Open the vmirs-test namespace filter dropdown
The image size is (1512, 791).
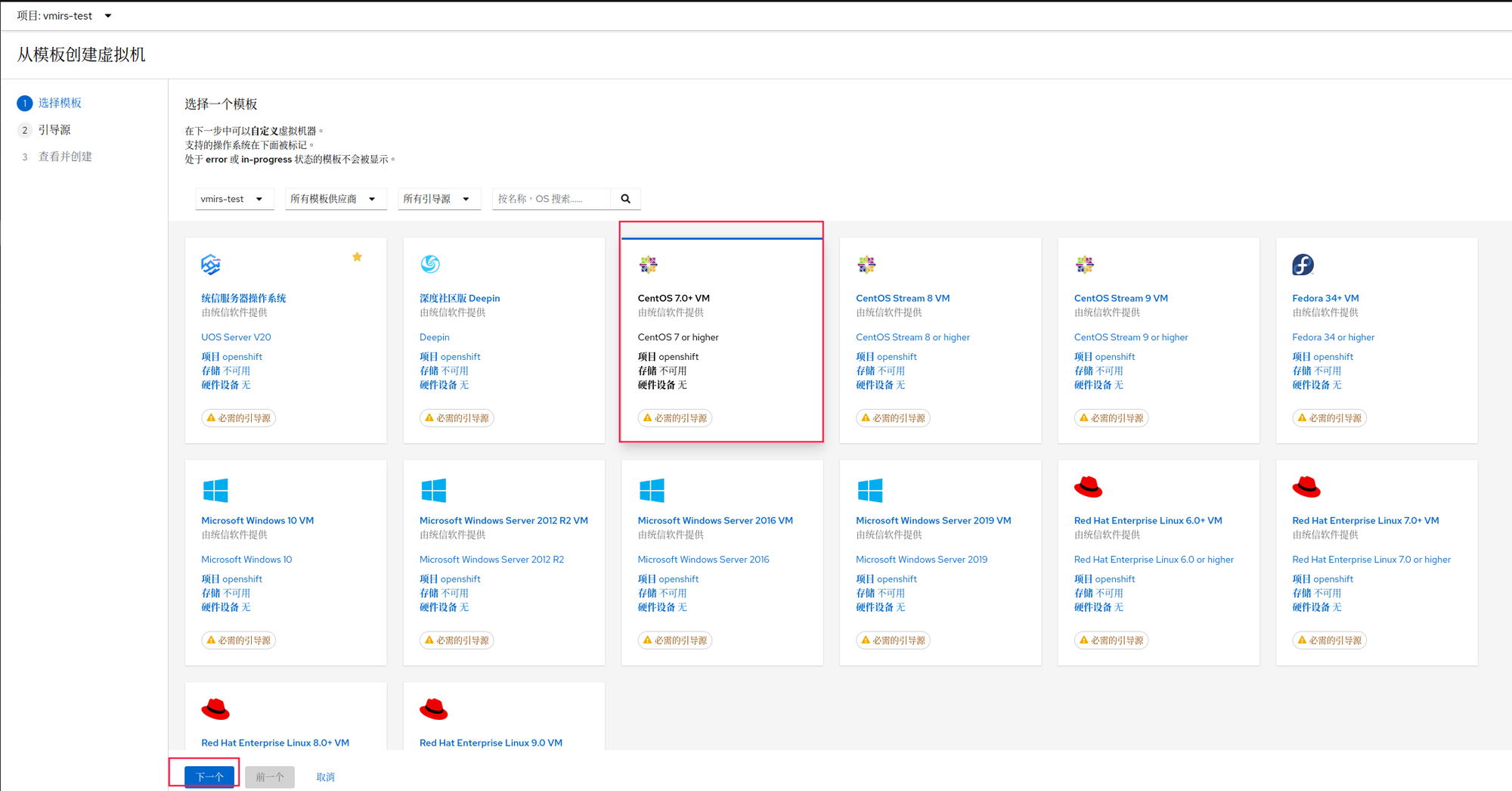(234, 199)
